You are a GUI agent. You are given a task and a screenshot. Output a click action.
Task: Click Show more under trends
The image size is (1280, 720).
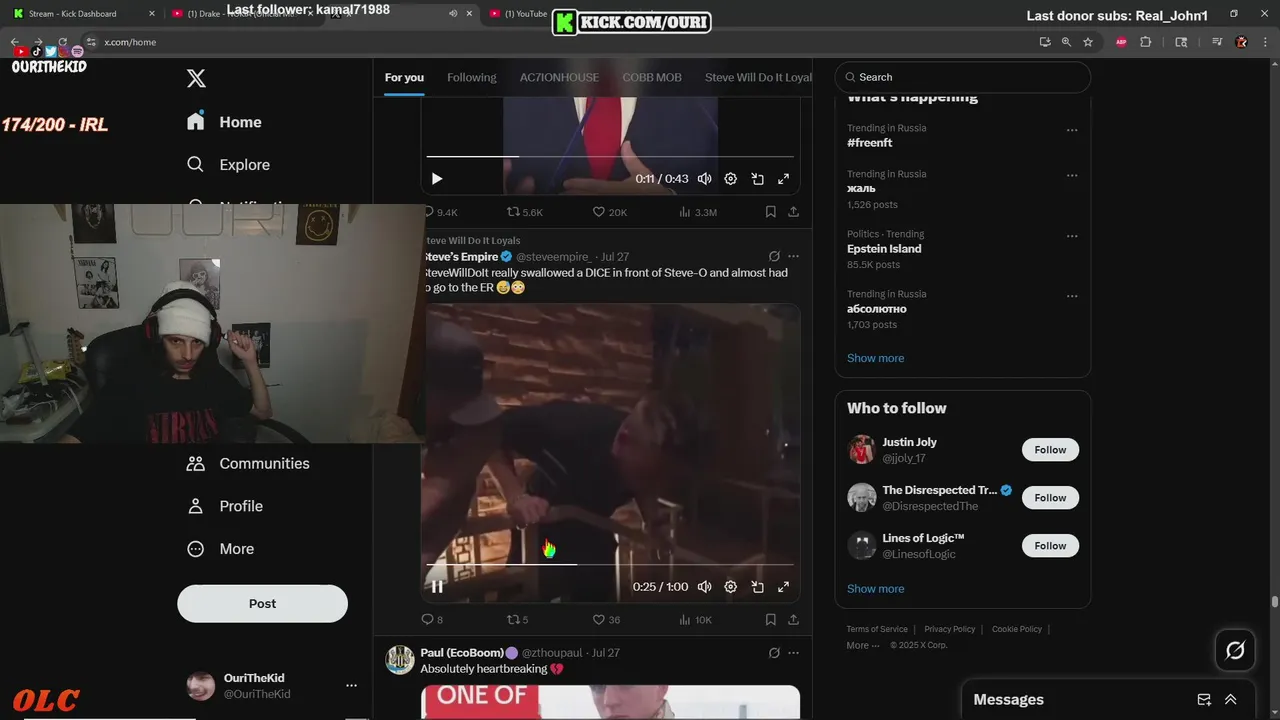click(x=875, y=358)
